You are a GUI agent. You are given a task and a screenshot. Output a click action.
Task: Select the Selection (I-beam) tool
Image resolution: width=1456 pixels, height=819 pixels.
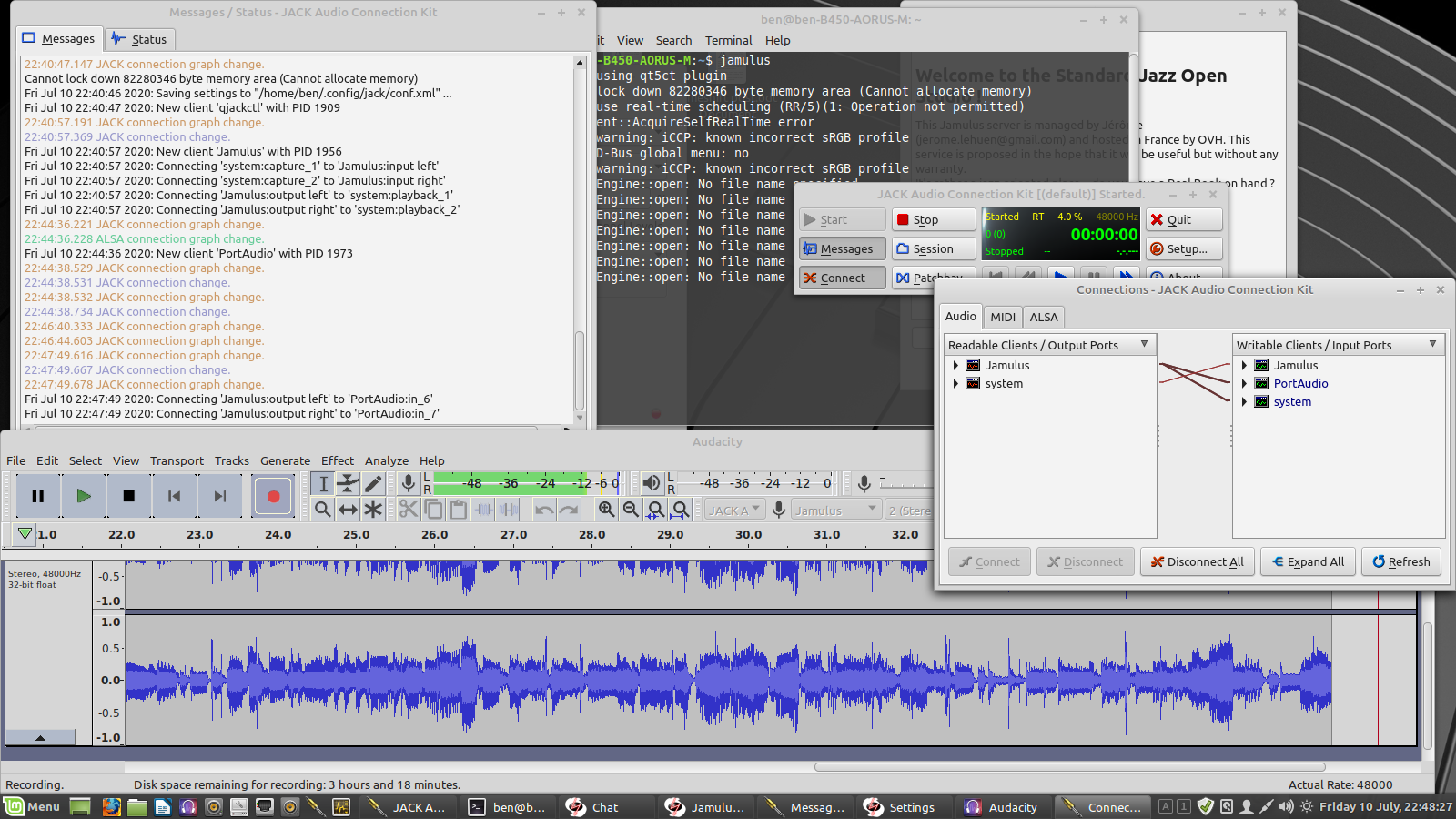coord(323,483)
